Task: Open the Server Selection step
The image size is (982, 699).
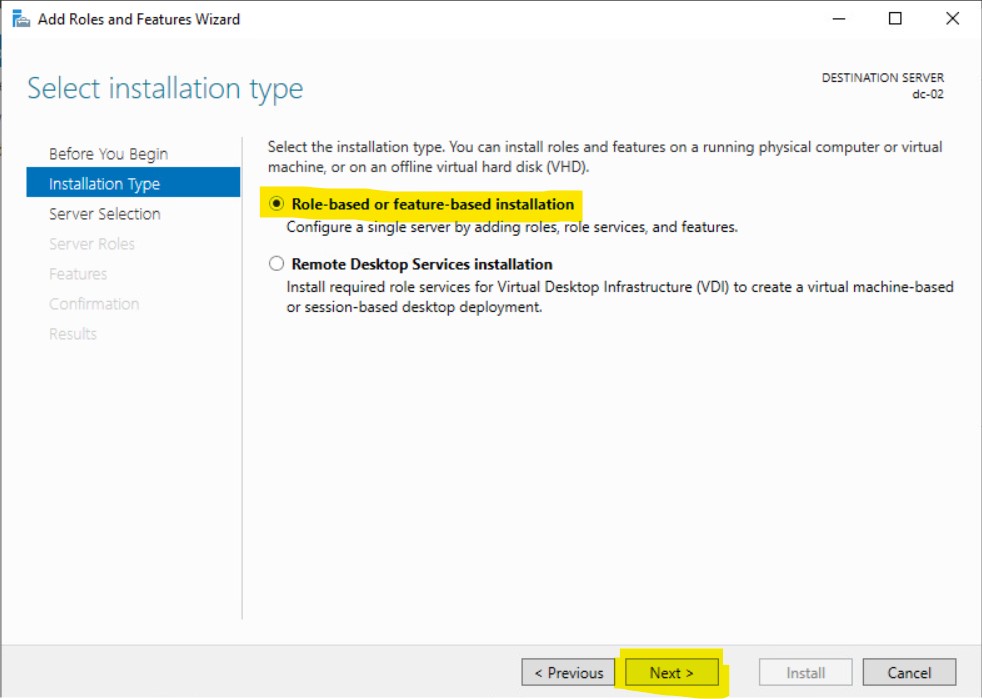Action: [104, 214]
